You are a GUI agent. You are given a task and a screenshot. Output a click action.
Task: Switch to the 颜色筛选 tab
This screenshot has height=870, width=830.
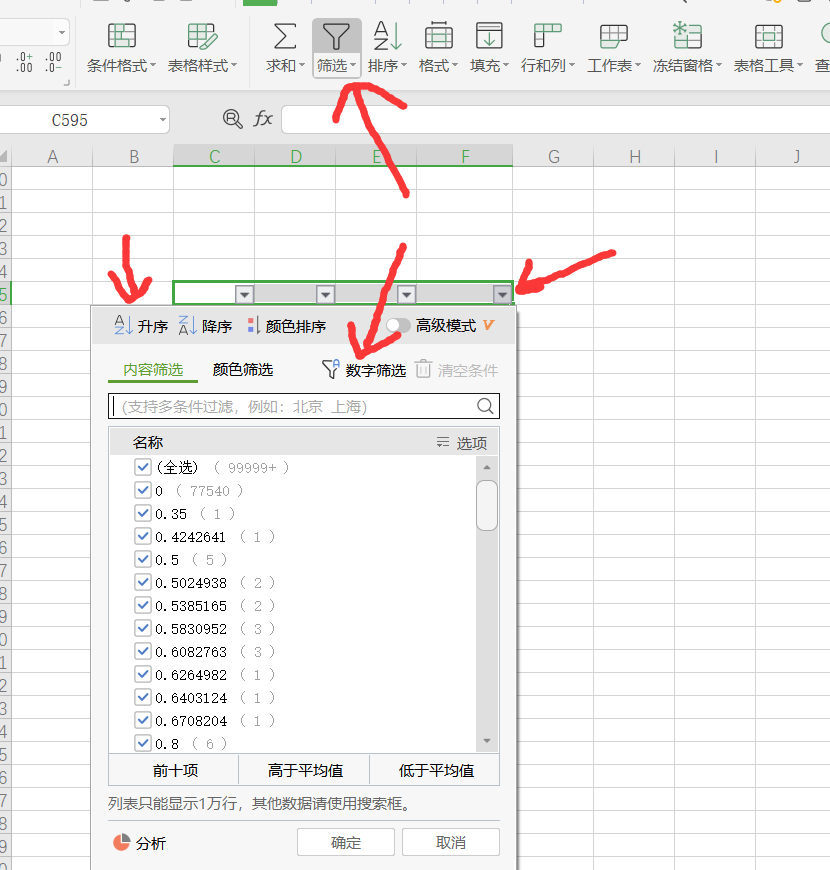(243, 370)
